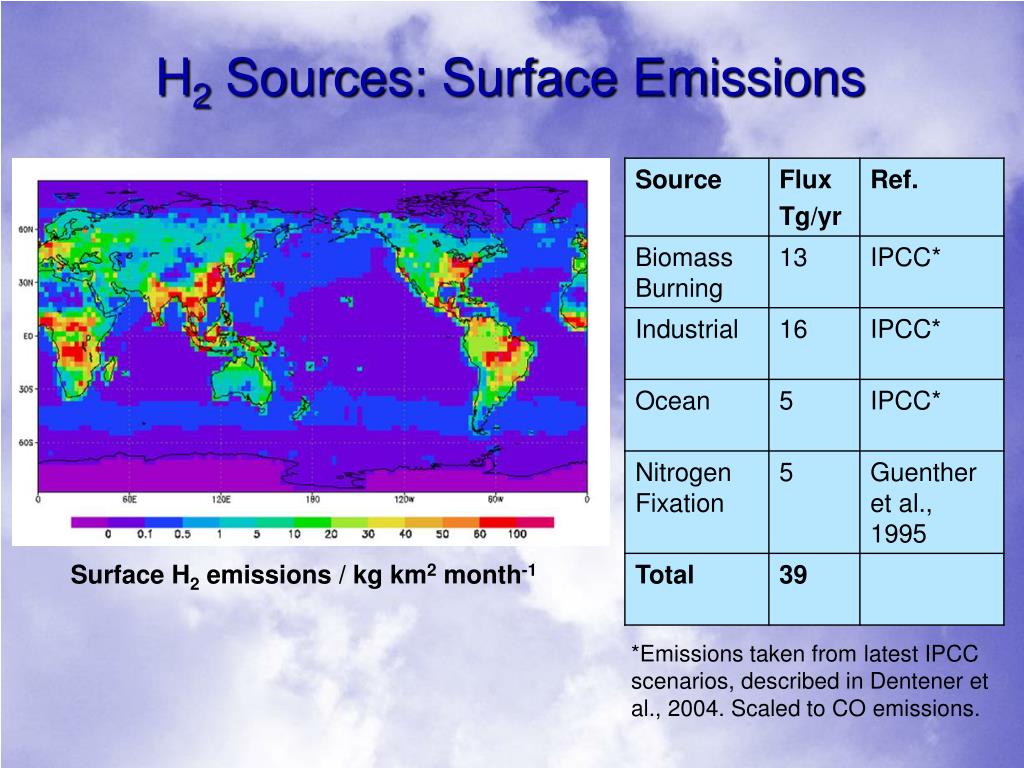Click the 'Guenther et al., 1995' reference
The width and height of the screenshot is (1024, 768).
click(x=923, y=503)
